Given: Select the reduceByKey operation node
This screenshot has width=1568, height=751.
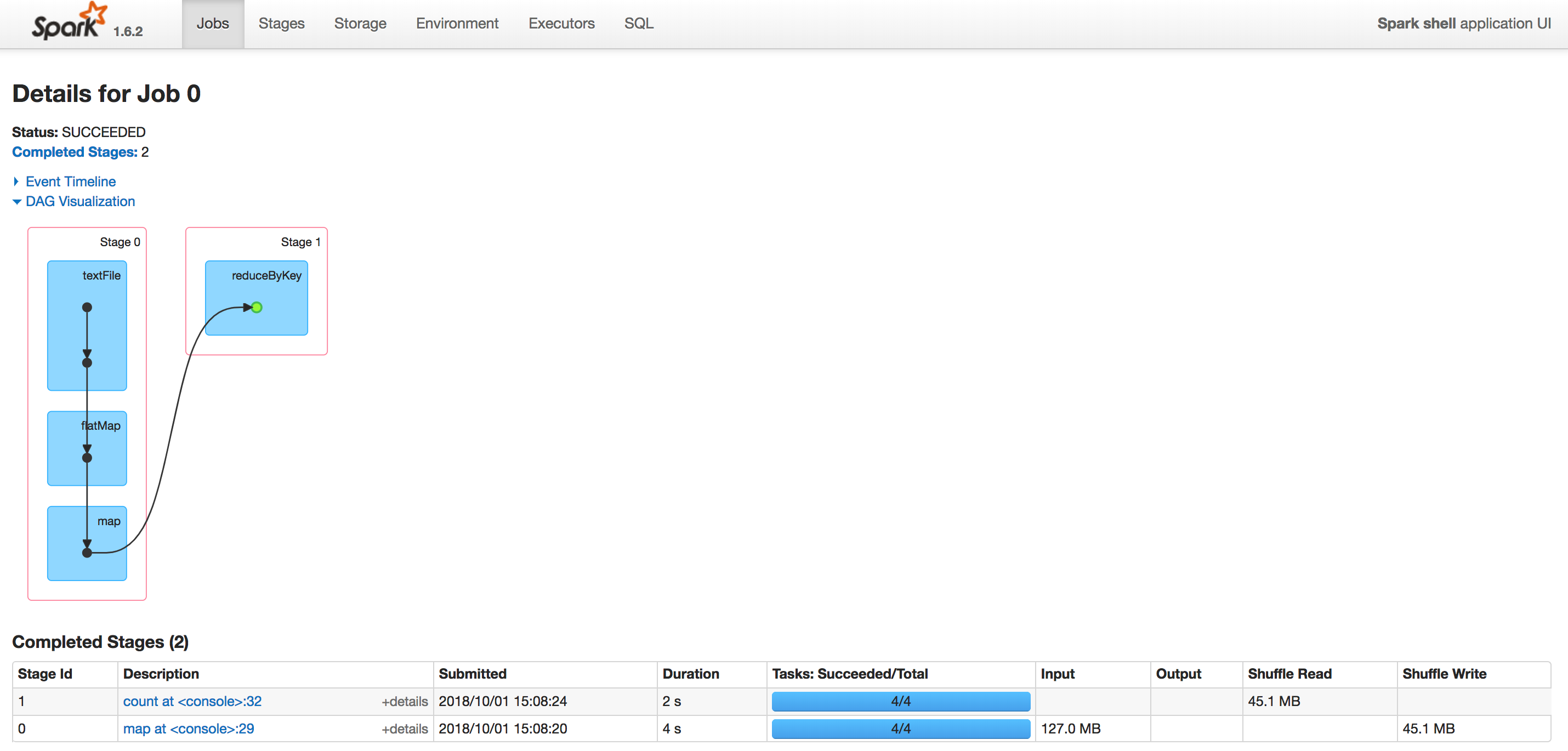Looking at the screenshot, I should 256,298.
